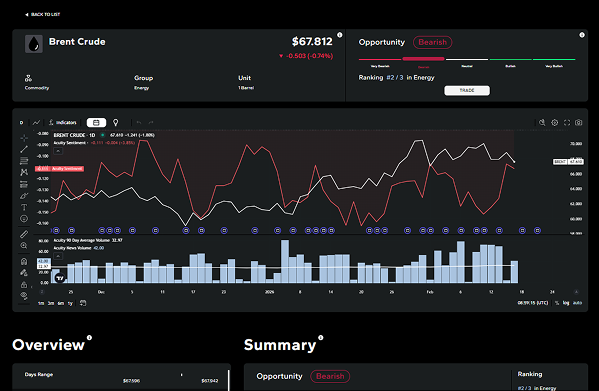Image resolution: width=599 pixels, height=391 pixels.
Task: Open the symbol quick search icon
Action: [x=542, y=123]
